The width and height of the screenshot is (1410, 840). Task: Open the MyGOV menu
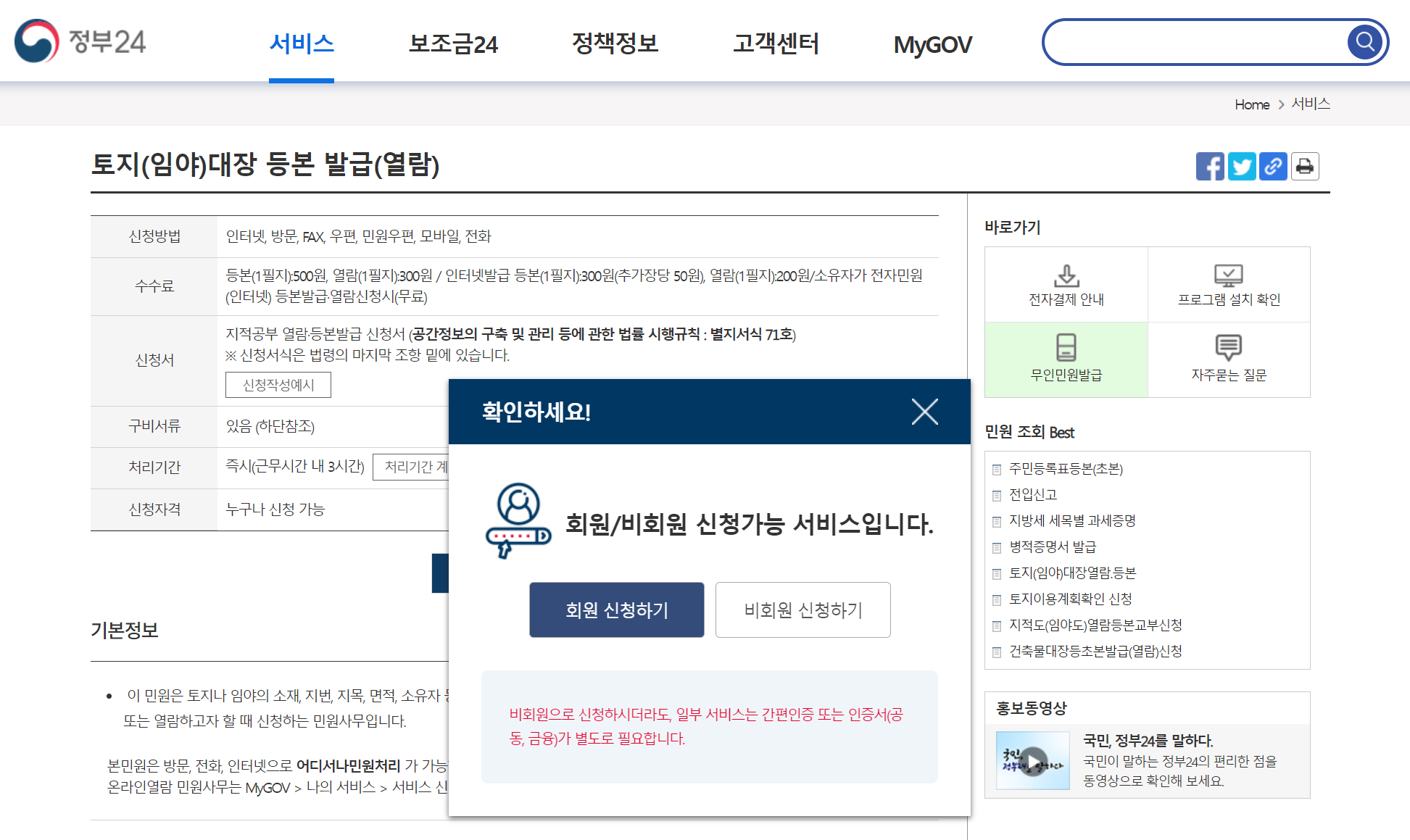pos(933,44)
